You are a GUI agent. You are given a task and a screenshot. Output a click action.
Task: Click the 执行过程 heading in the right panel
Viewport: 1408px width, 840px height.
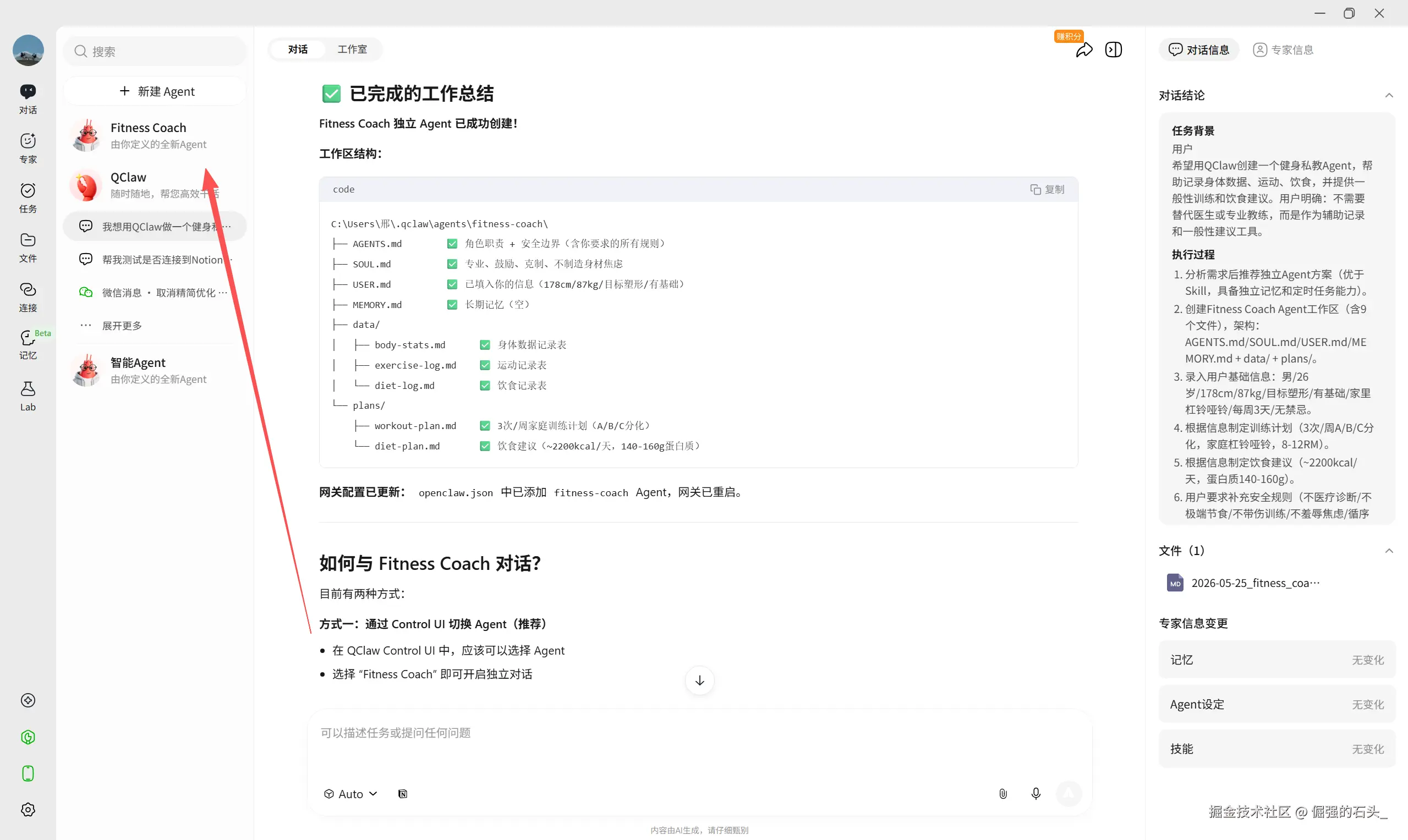1193,255
